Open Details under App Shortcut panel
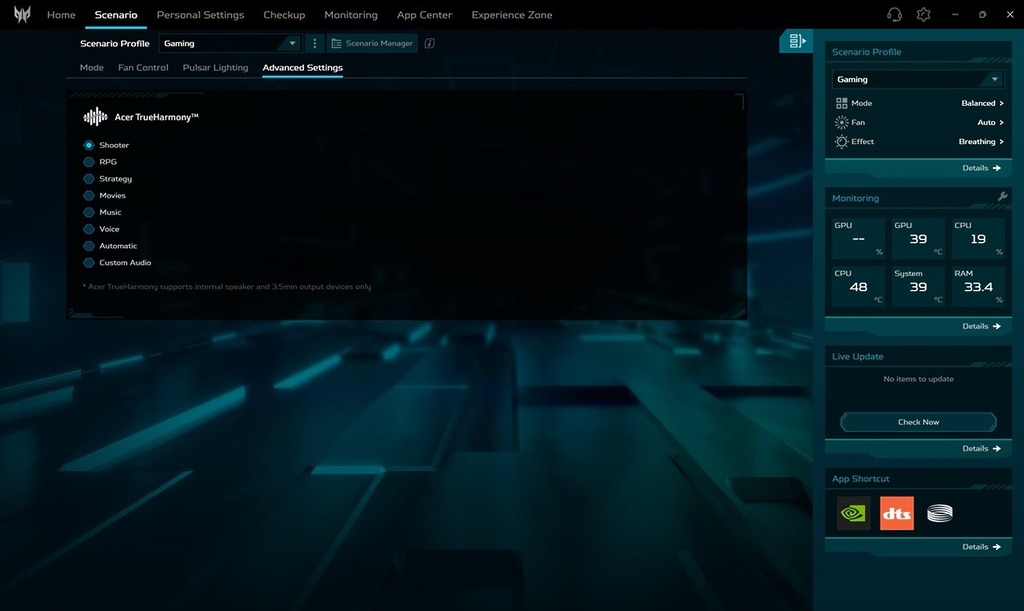 pos(981,547)
